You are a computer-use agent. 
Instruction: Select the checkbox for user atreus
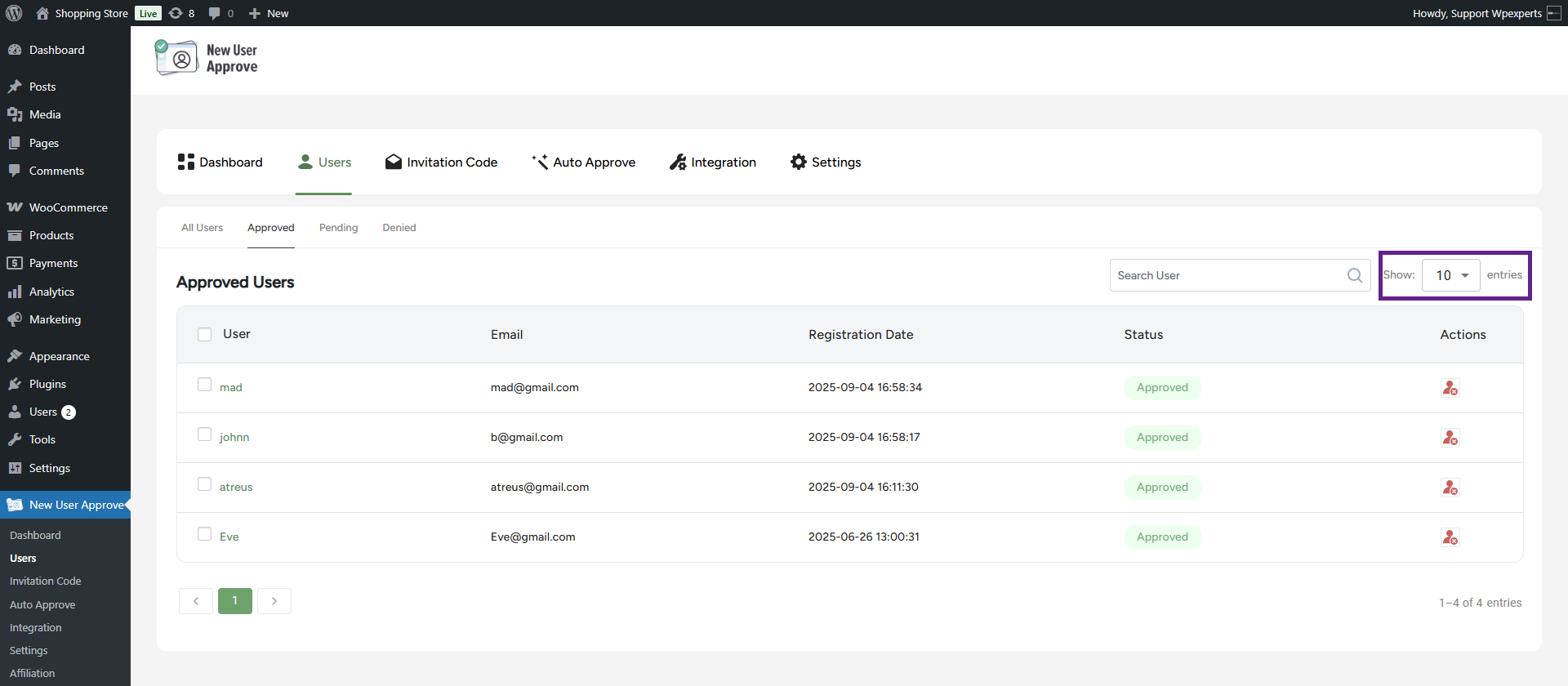point(204,484)
